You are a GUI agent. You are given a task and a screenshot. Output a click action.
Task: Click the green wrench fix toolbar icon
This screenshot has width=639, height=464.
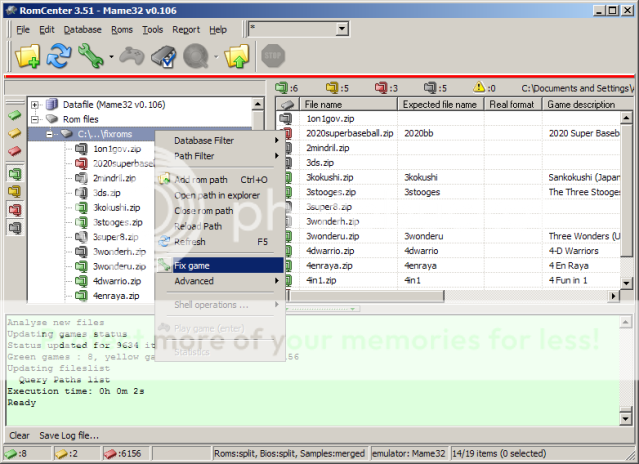pyautogui.click(x=90, y=57)
